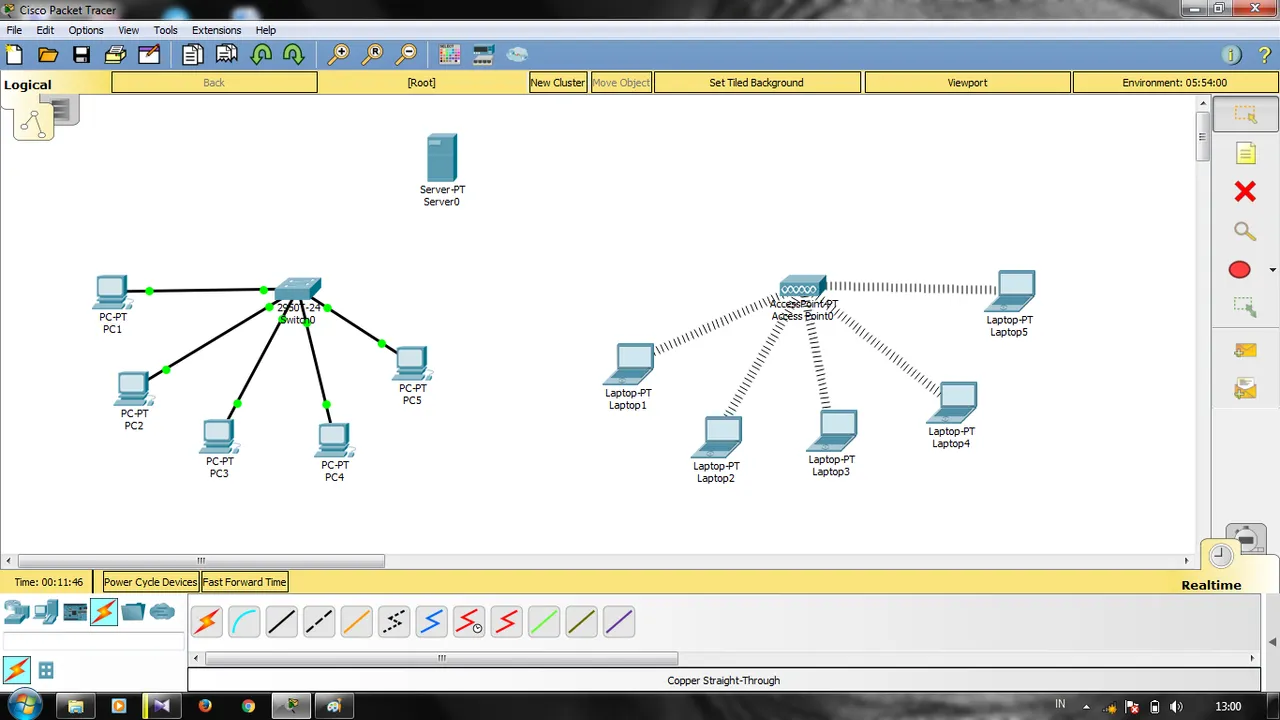The image size is (1280, 720).
Task: Pick the blue Coaxial cable
Action: [432, 622]
